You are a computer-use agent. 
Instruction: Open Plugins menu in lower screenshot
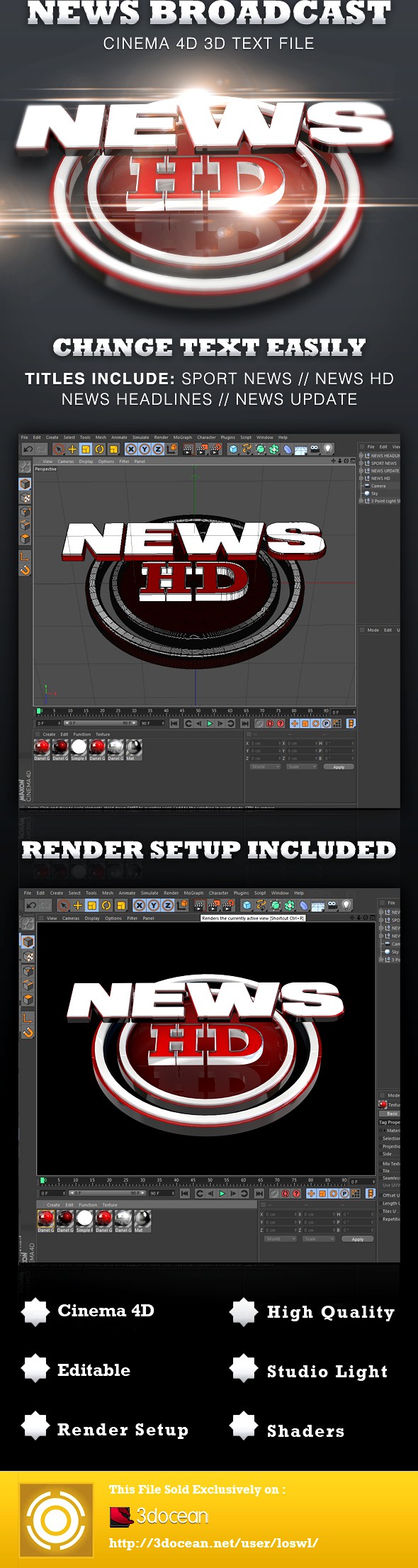point(242,893)
